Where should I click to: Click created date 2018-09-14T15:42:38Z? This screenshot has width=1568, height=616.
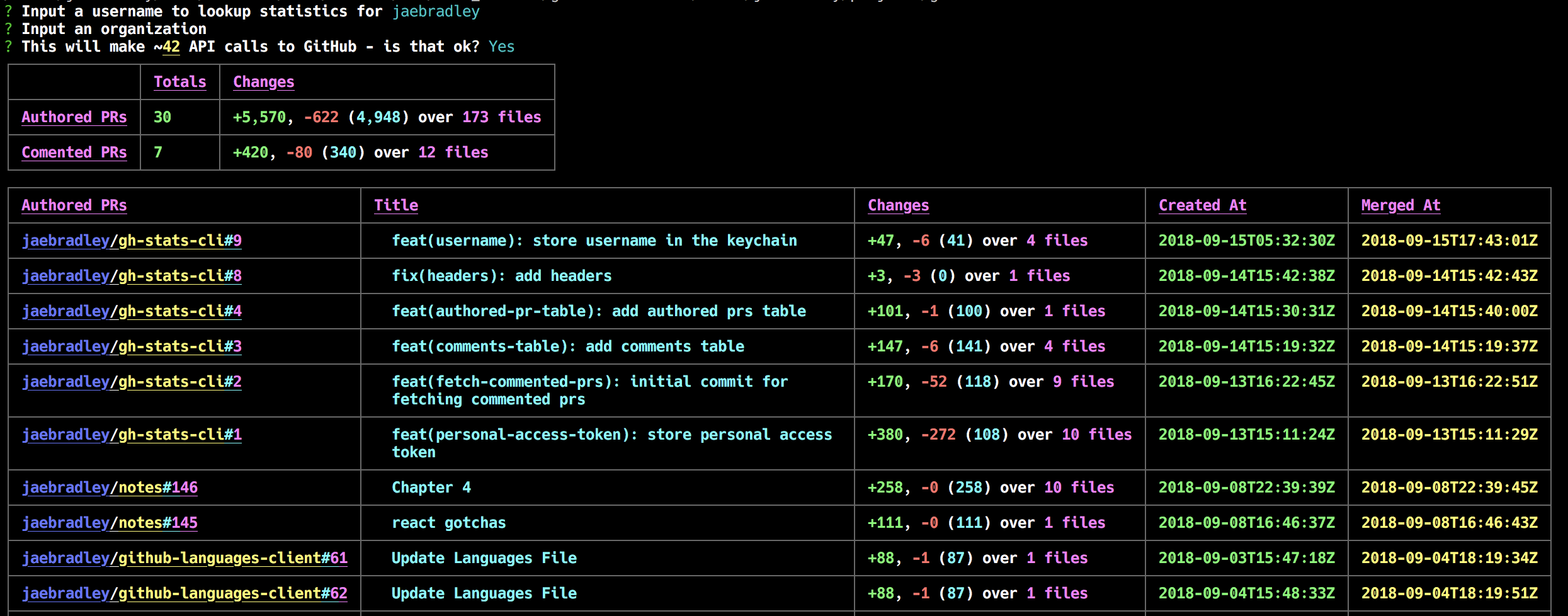tap(1247, 276)
